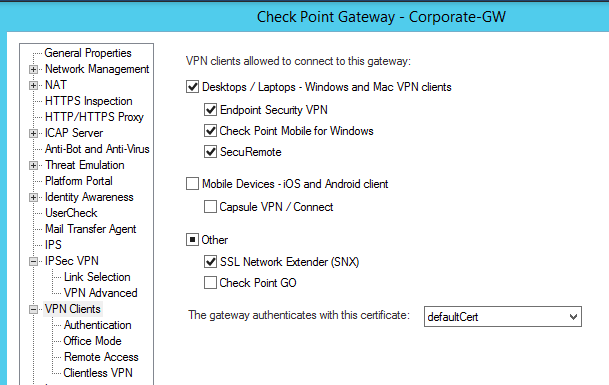Select Threat Emulation tree item
This screenshot has height=385, width=609.
(85, 165)
